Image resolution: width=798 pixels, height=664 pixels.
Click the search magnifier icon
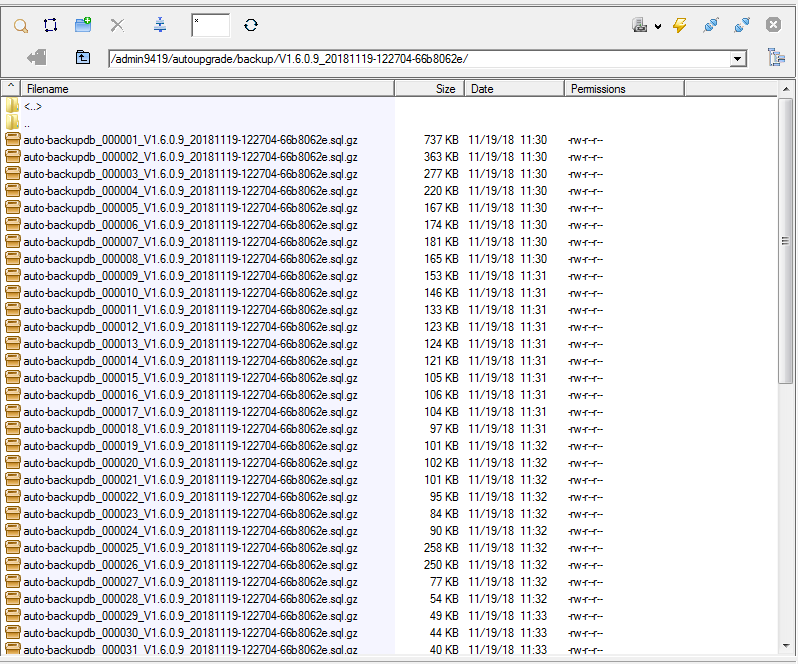coord(21,25)
